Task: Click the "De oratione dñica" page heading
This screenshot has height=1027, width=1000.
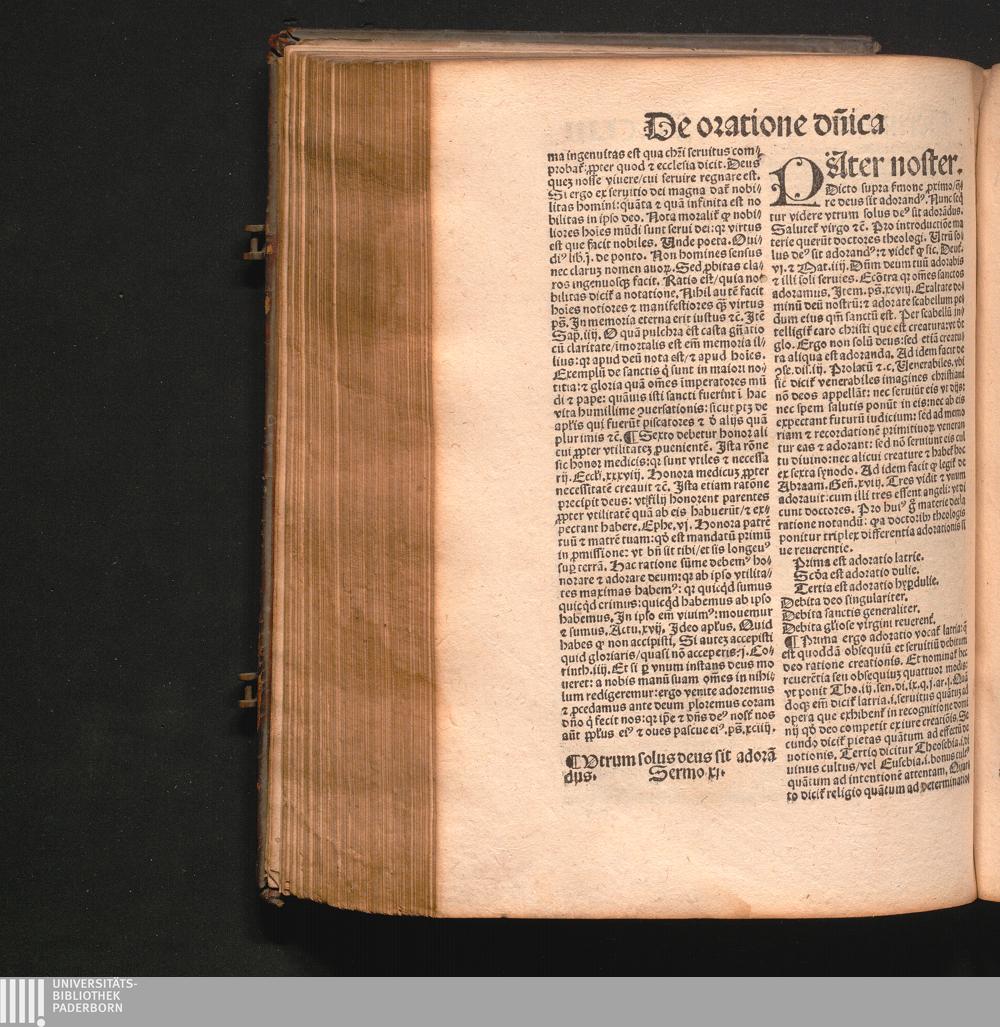Action: [x=764, y=125]
